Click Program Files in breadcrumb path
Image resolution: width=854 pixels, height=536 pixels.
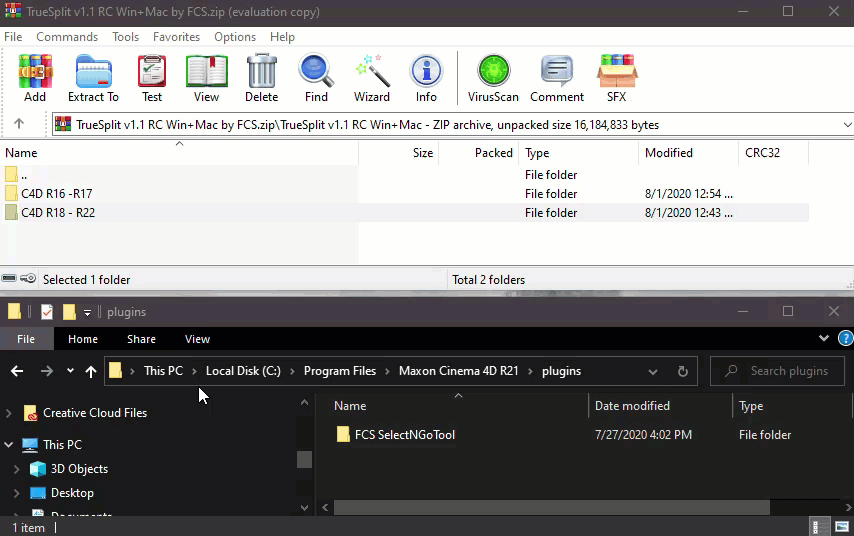pyautogui.click(x=340, y=371)
